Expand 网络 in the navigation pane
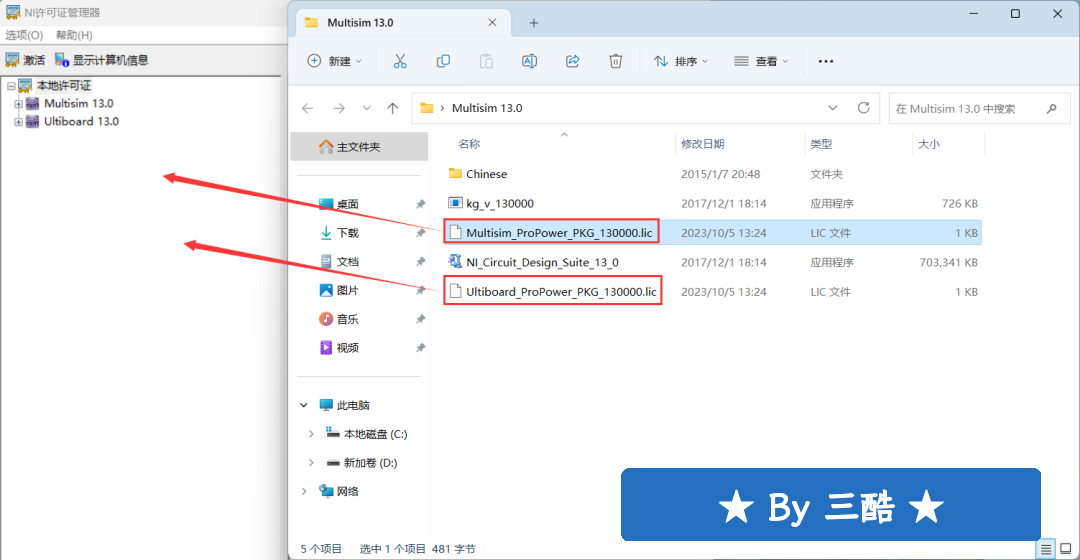This screenshot has width=1080, height=560. pyautogui.click(x=304, y=491)
